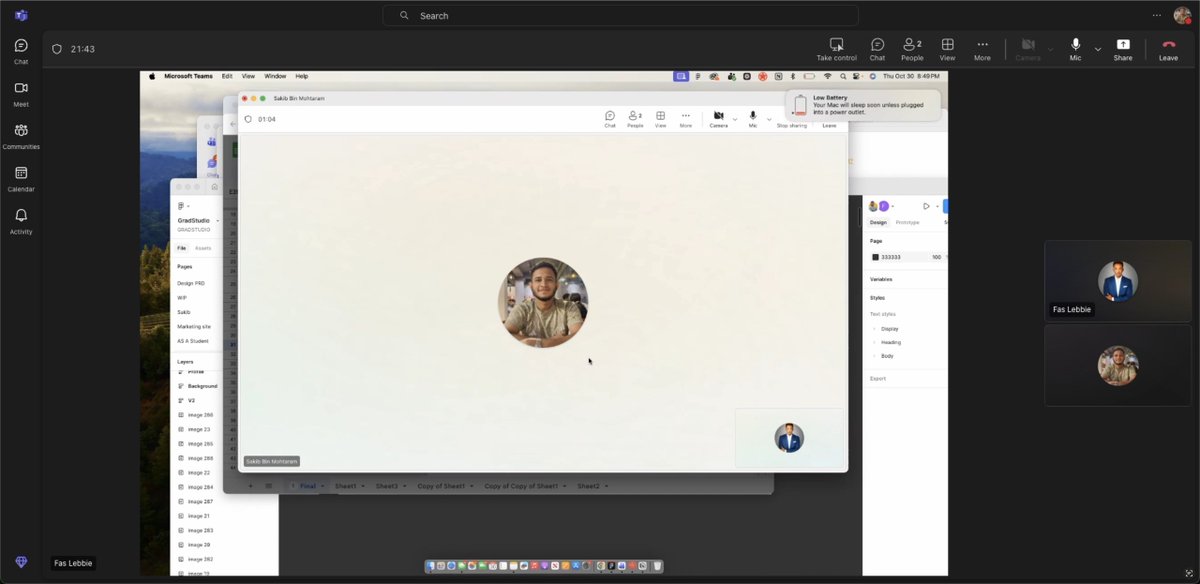The image size is (1200, 584).
Task: Open Meet in the Teams sidebar
Action: pyautogui.click(x=21, y=93)
